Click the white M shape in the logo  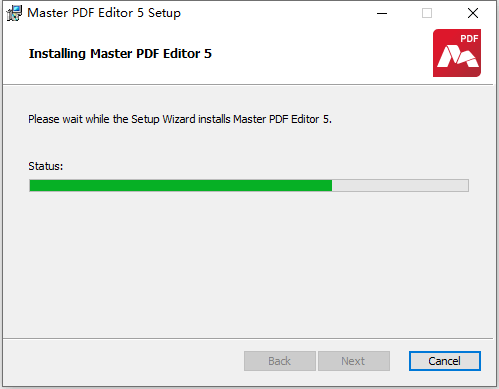point(457,57)
